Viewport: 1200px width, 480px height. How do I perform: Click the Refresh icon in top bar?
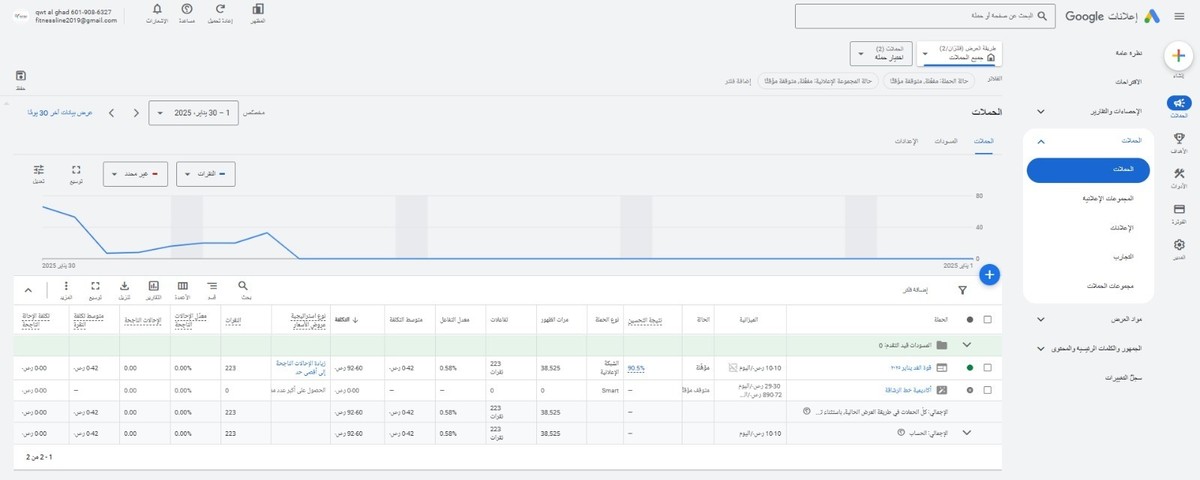pyautogui.click(x=220, y=11)
